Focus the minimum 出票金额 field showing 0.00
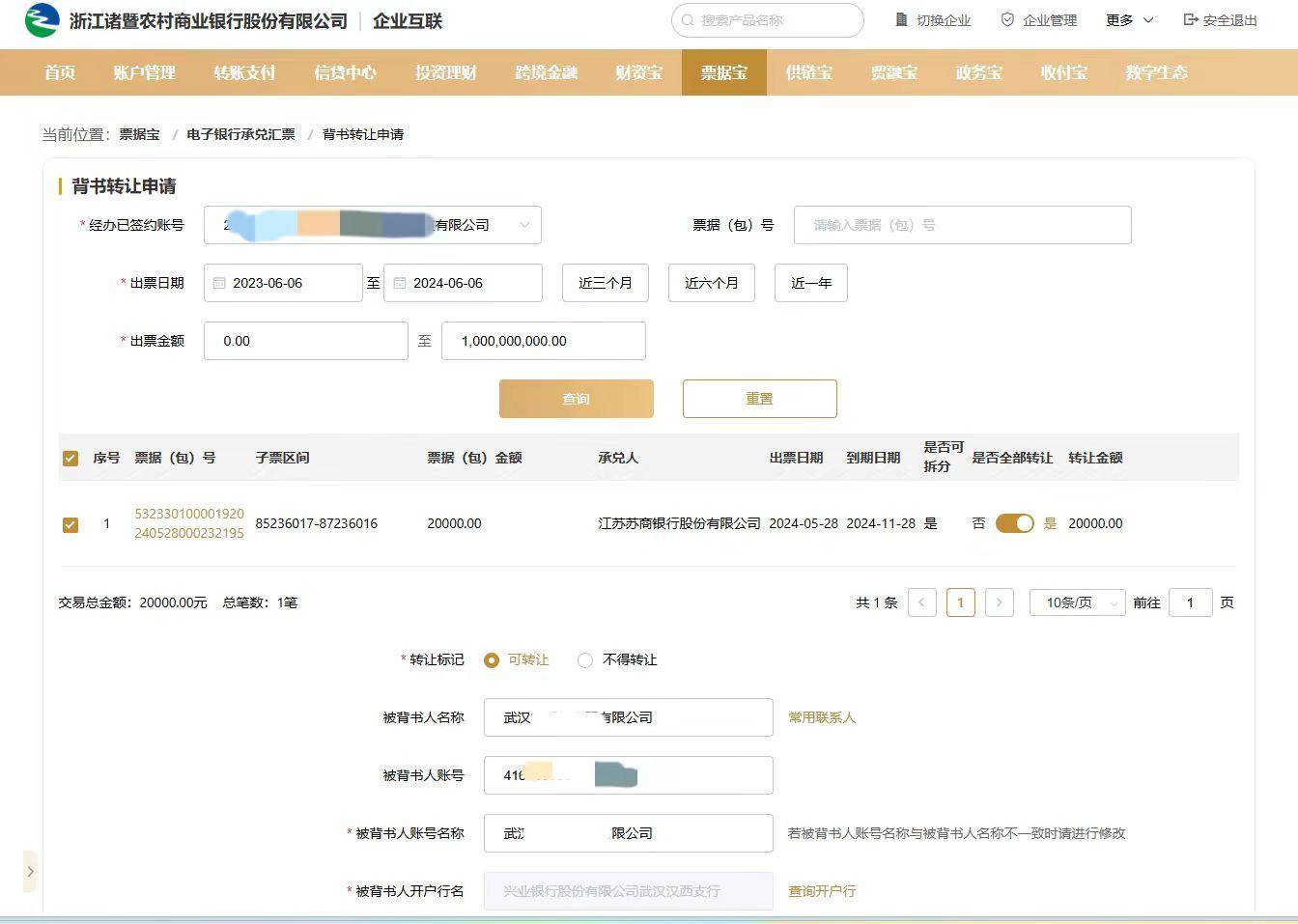Image resolution: width=1298 pixels, height=924 pixels. click(x=306, y=341)
